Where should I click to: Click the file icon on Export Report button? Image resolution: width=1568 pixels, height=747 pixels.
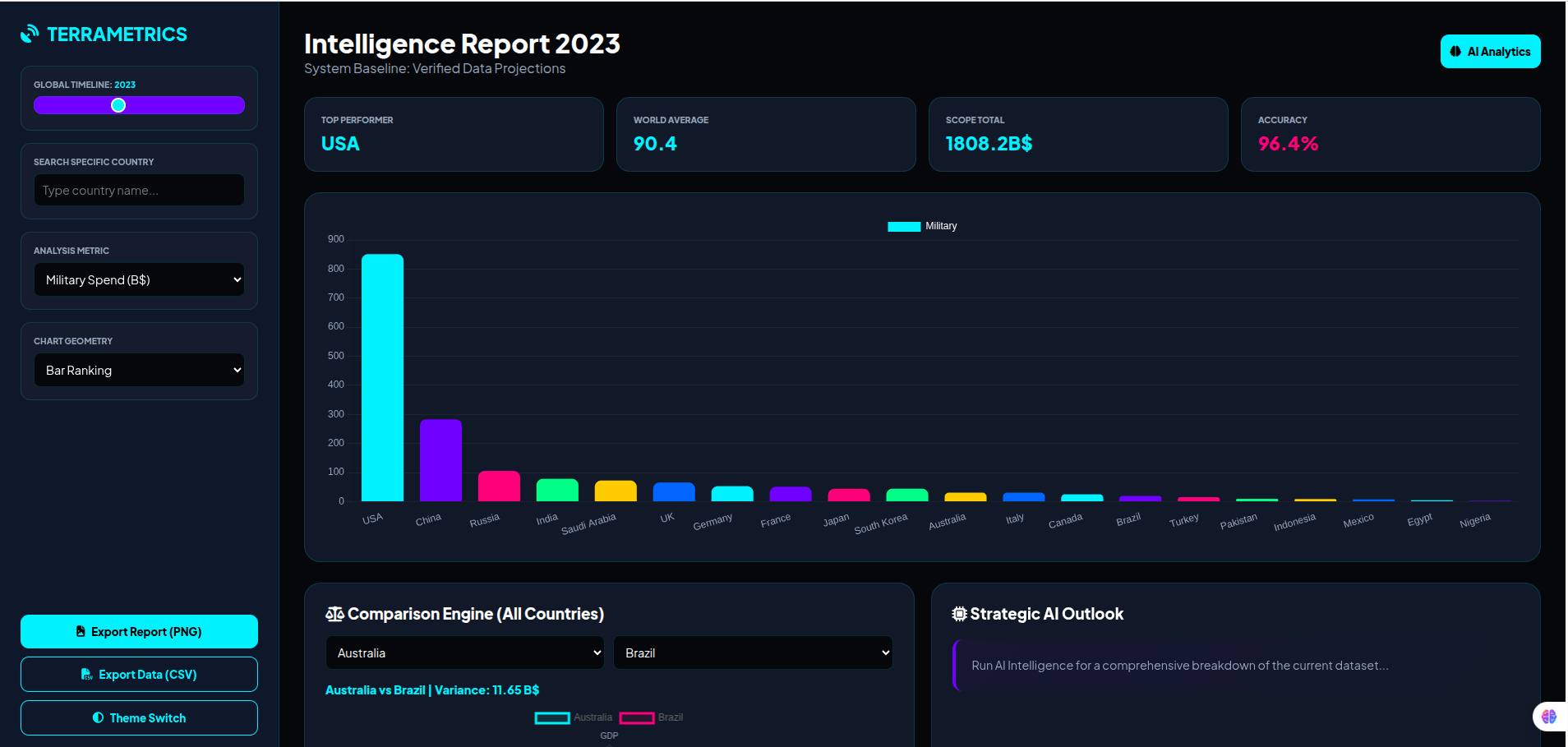click(x=81, y=632)
